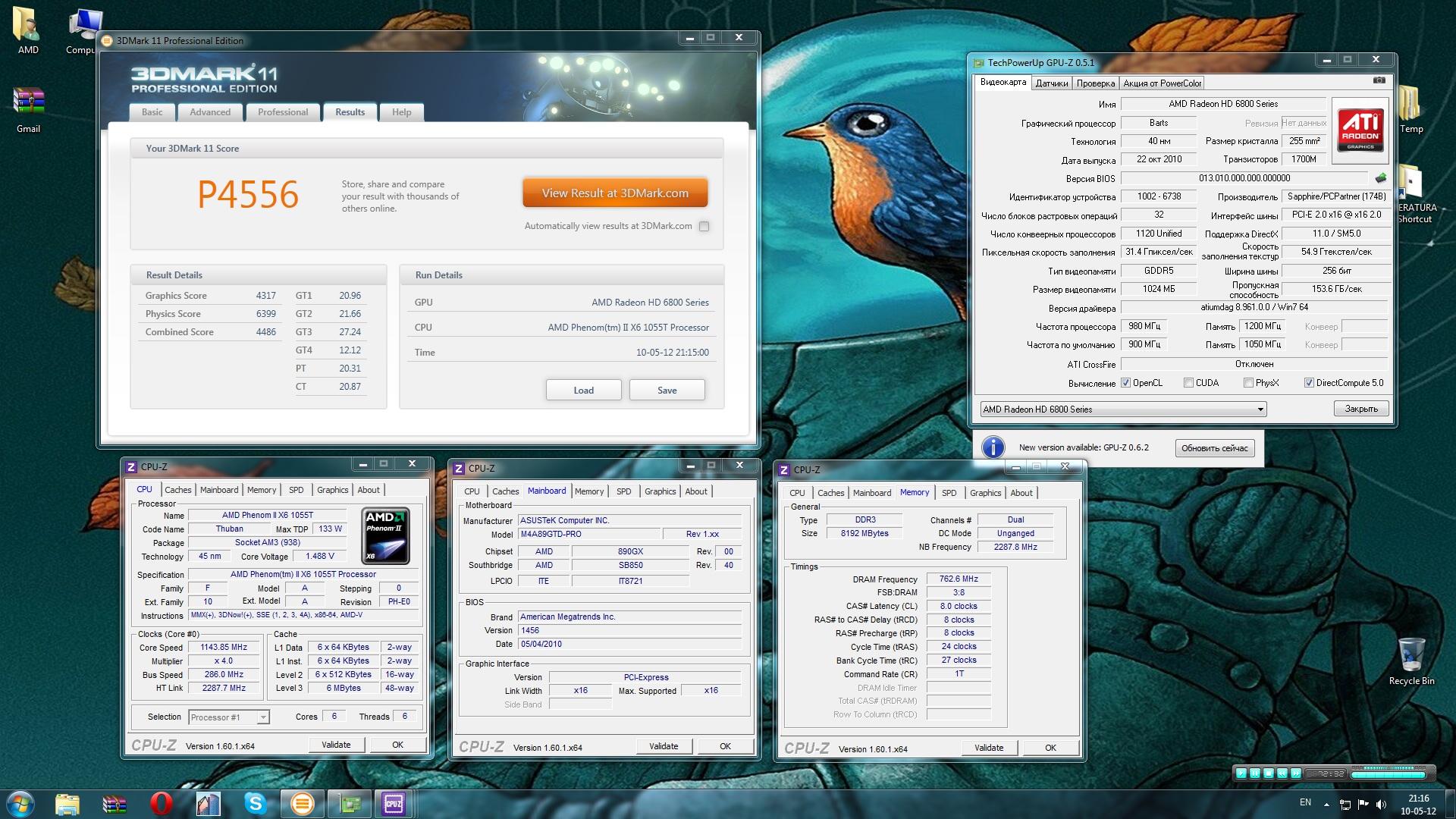
Task: Click Validate in the CPU tab CPU-Z window
Action: click(x=336, y=745)
